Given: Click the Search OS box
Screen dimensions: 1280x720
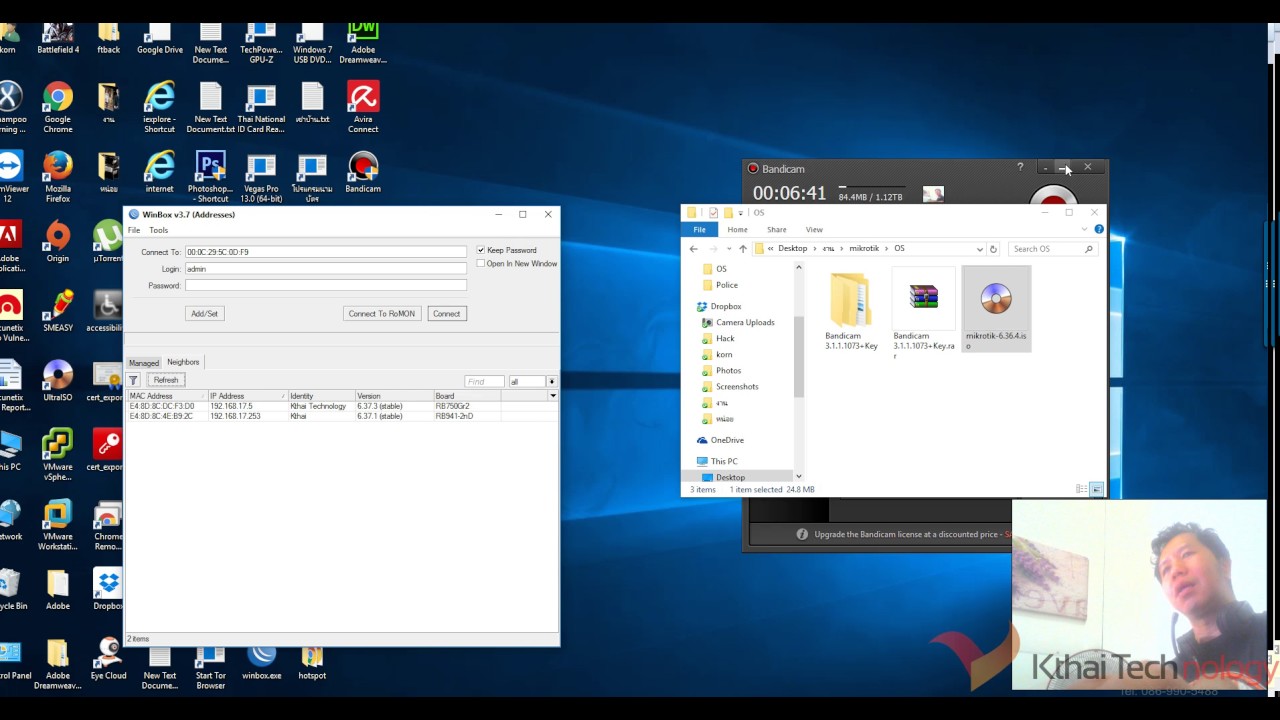Looking at the screenshot, I should pos(1053,248).
